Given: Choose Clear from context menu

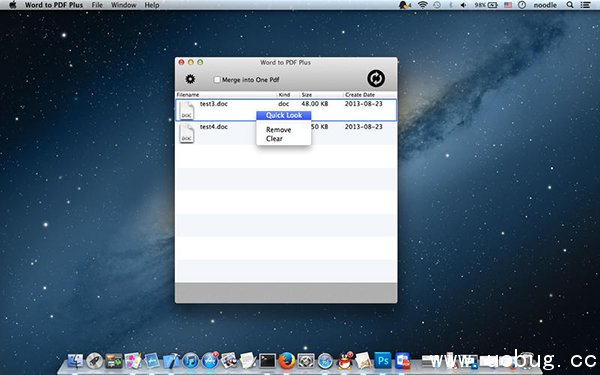Looking at the screenshot, I should [x=274, y=139].
